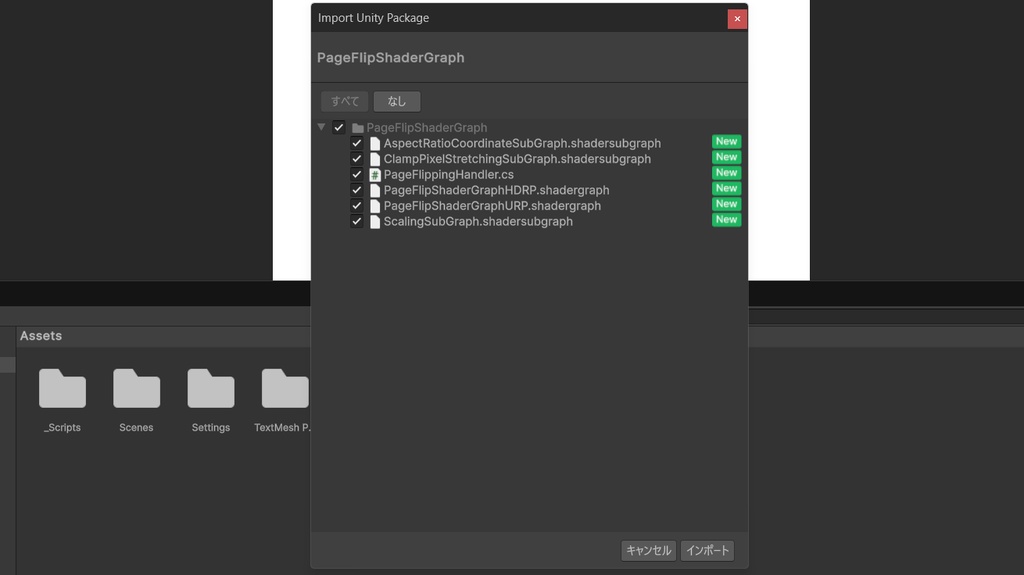Viewport: 1024px width, 575px height.
Task: Select ClampPixelStretchingSubGraph.shadersubgraph file name
Action: point(517,159)
